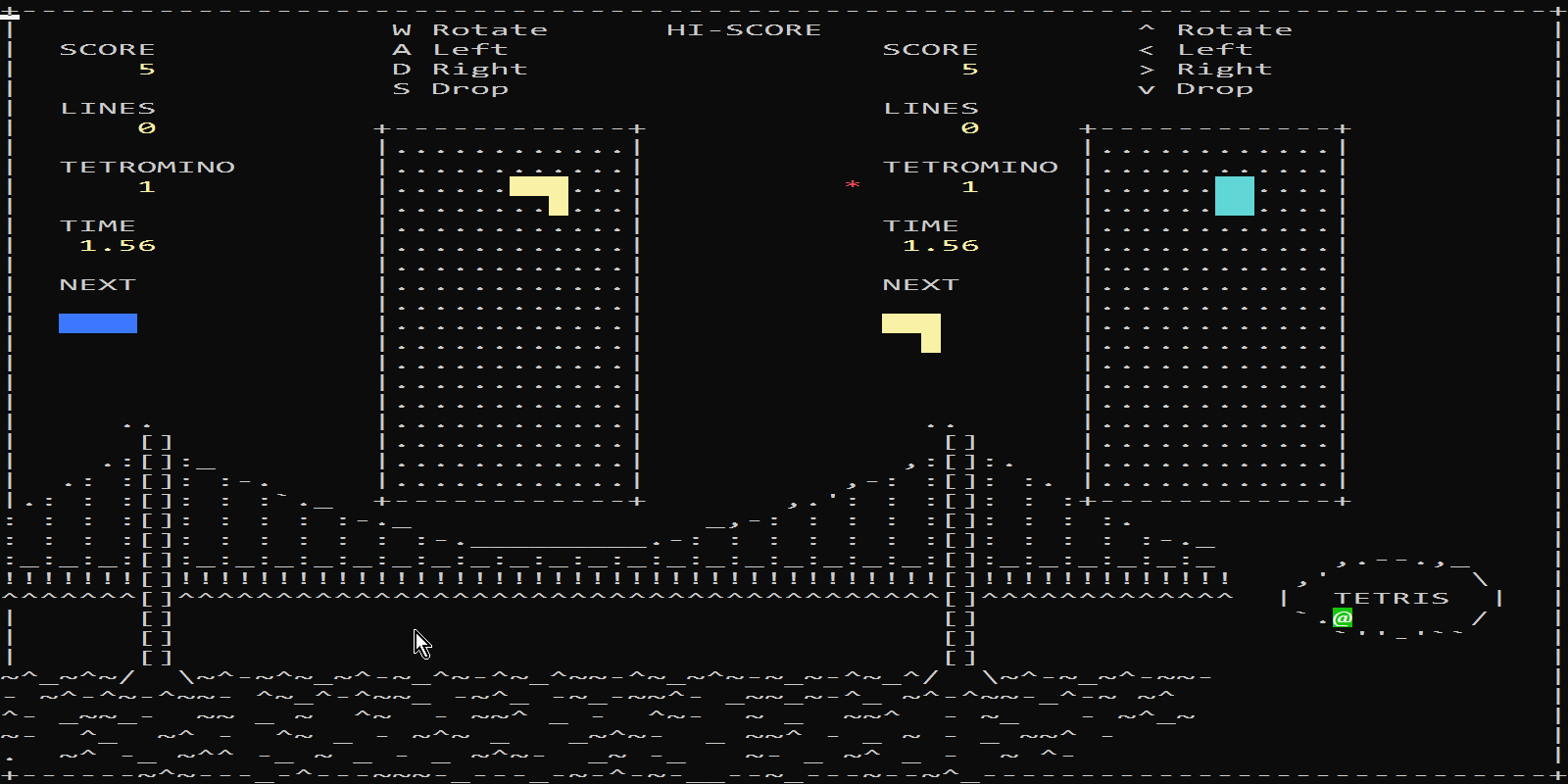Click the left player's tetromino count 1

point(147,186)
